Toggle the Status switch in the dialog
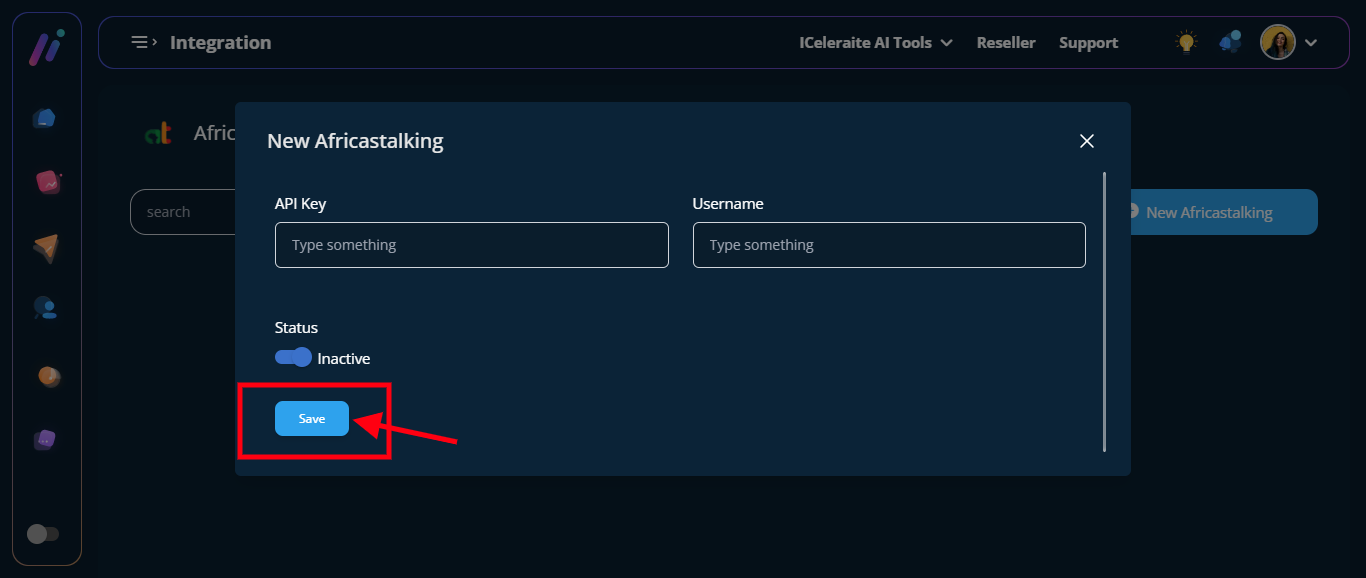This screenshot has height=578, width=1366. 293,358
